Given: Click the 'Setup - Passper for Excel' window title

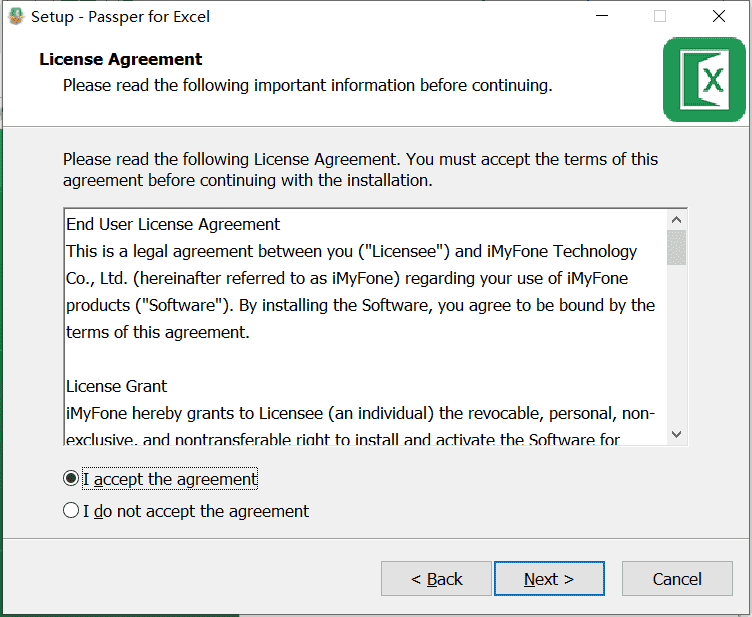Looking at the screenshot, I should pyautogui.click(x=120, y=17).
